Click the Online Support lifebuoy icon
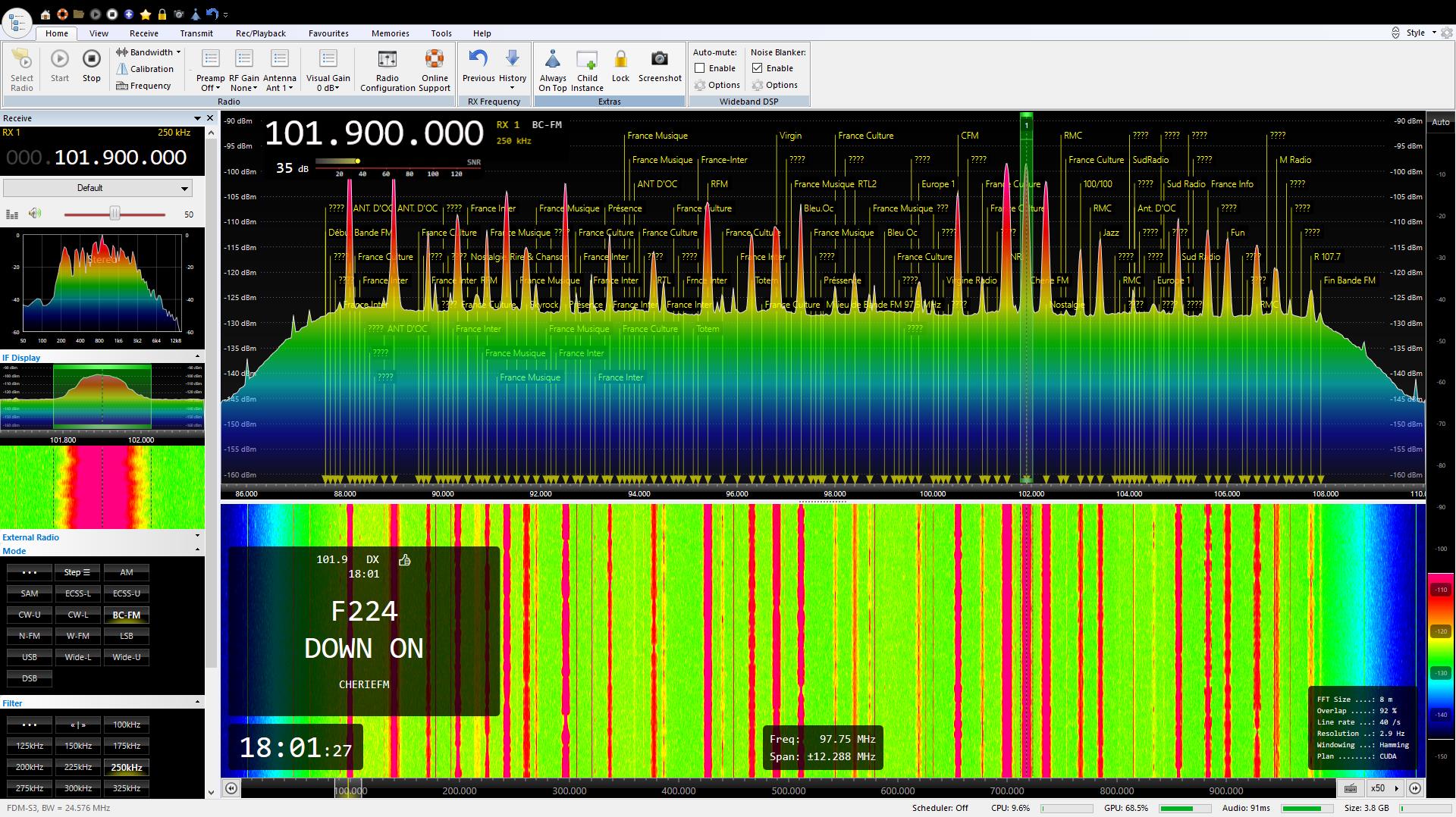Screen dimensions: 1456x817 click(x=435, y=60)
